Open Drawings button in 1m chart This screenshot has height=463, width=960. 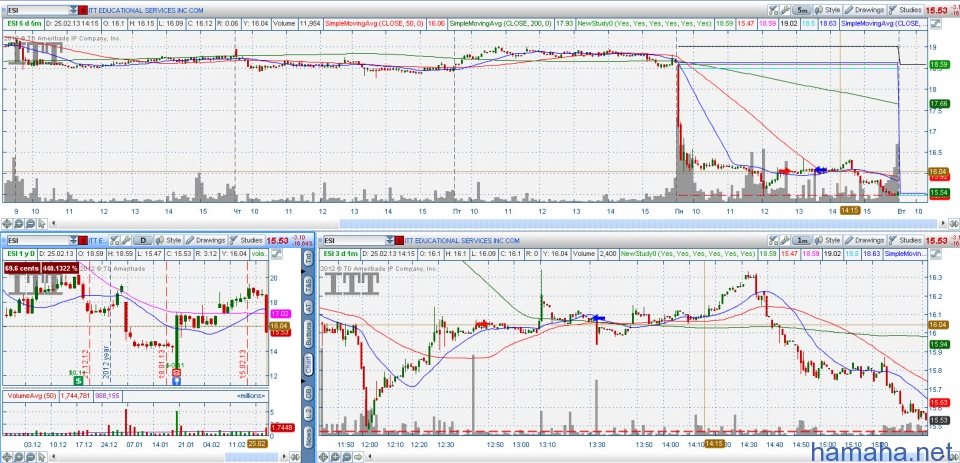(864, 240)
